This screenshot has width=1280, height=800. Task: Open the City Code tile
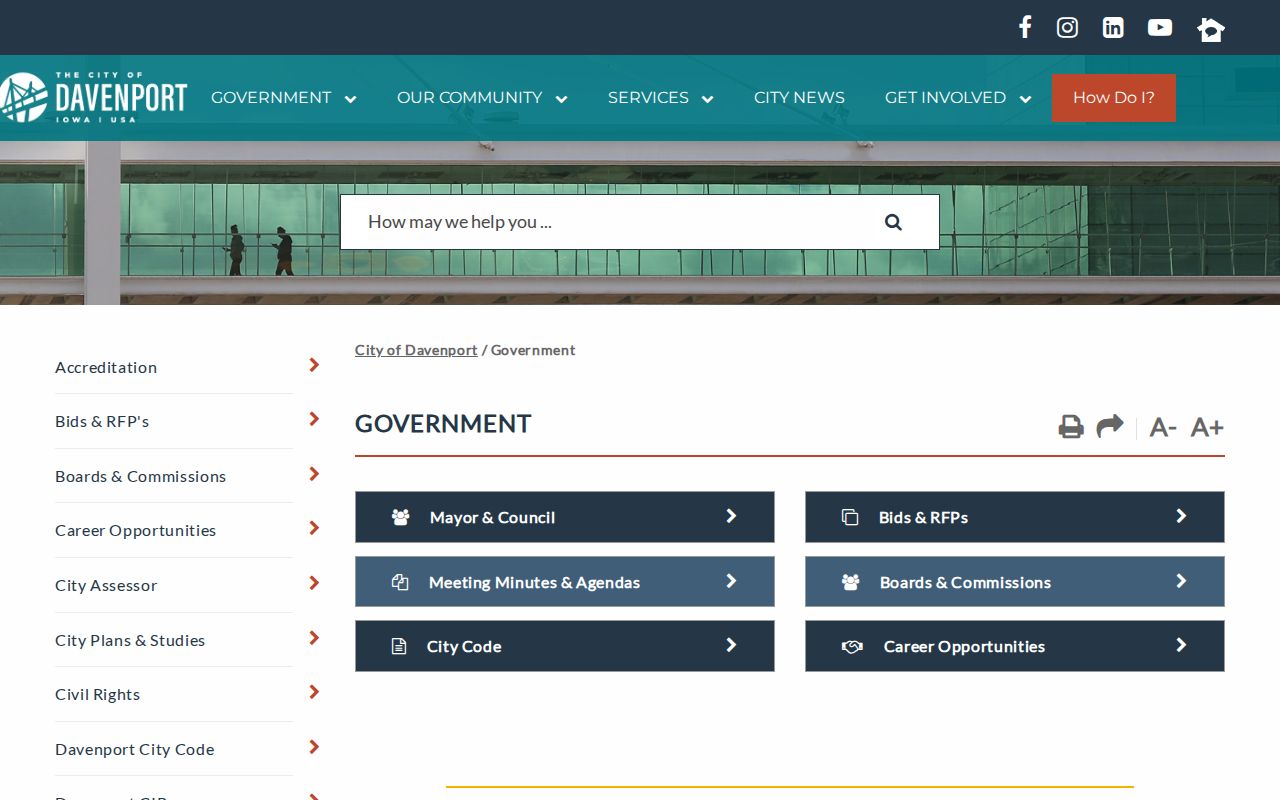point(565,646)
